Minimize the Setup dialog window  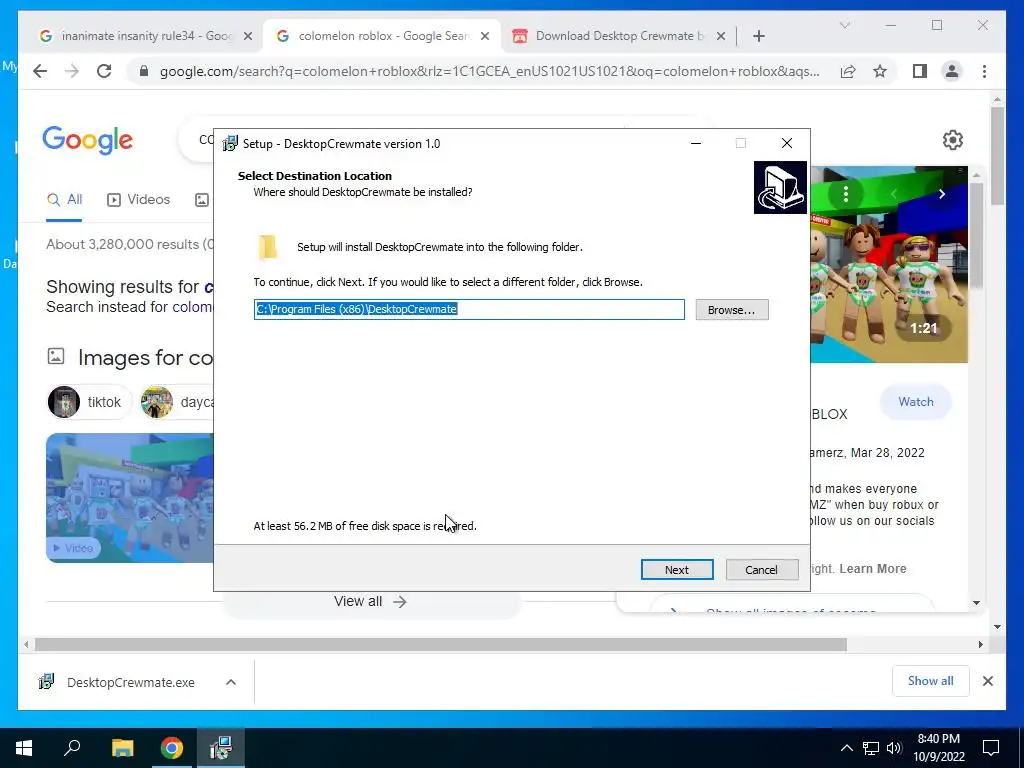pos(696,144)
